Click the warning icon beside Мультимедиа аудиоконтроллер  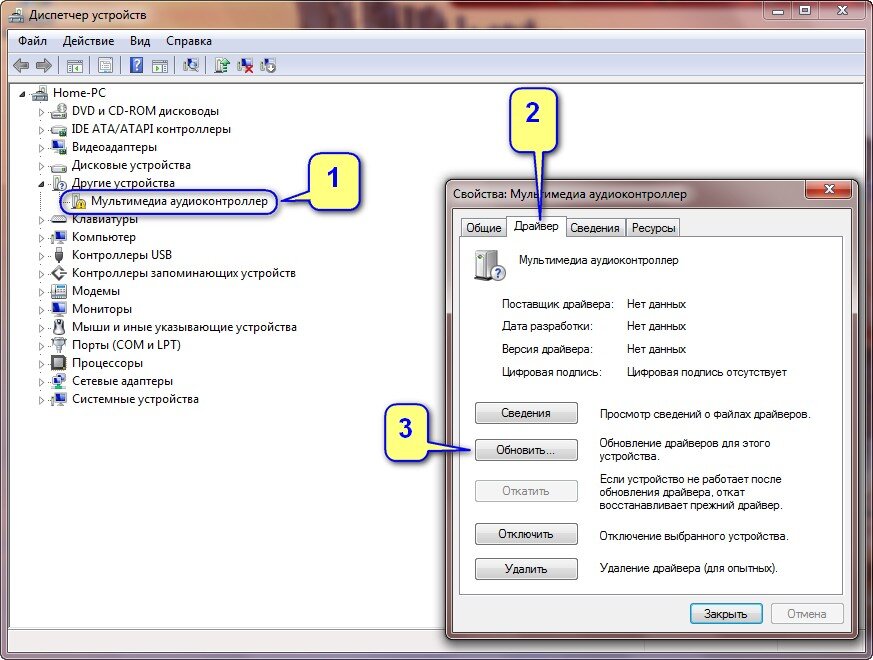(x=79, y=201)
